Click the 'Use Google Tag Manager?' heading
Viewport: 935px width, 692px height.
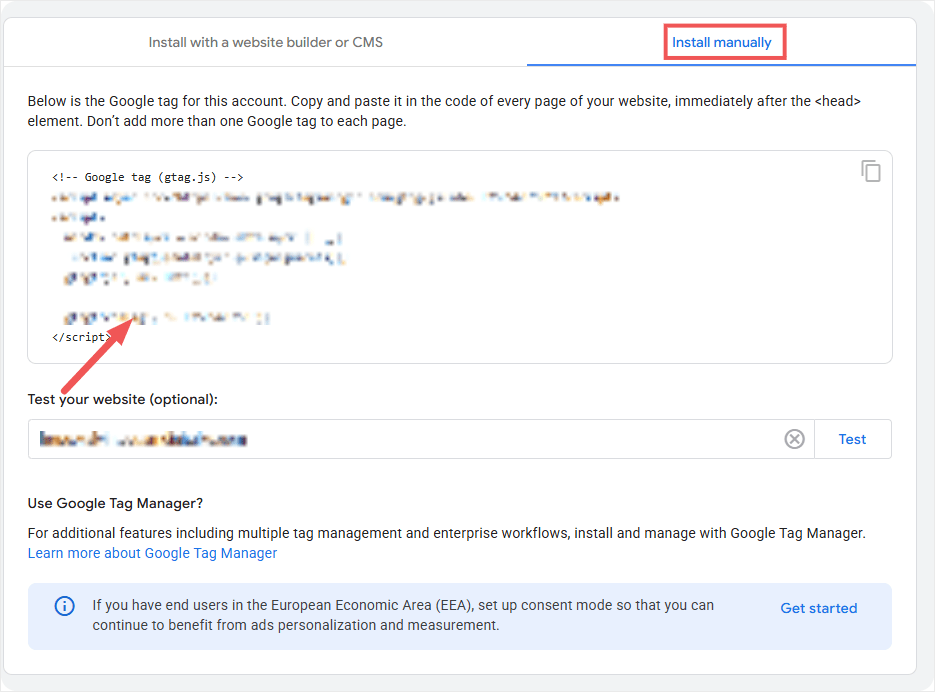click(x=115, y=503)
